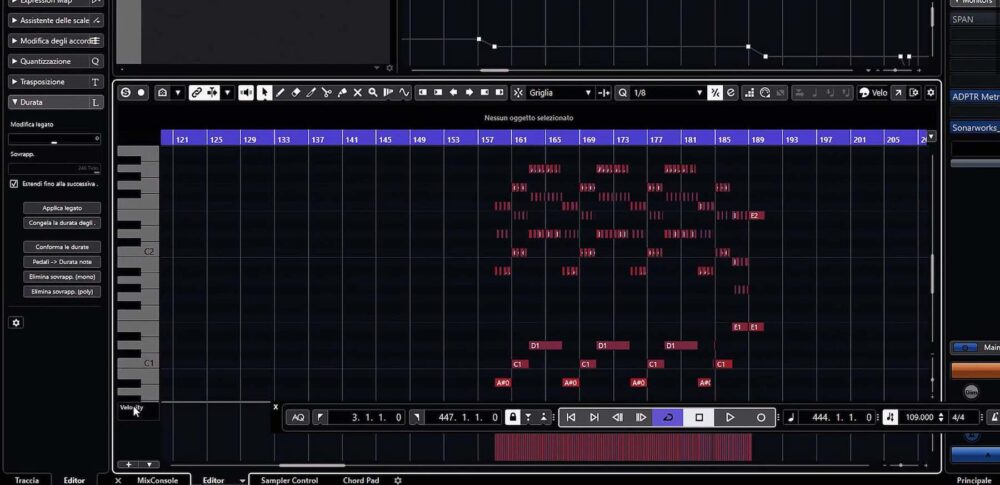
Task: Toggle Solo Editor button
Action: [x=126, y=92]
